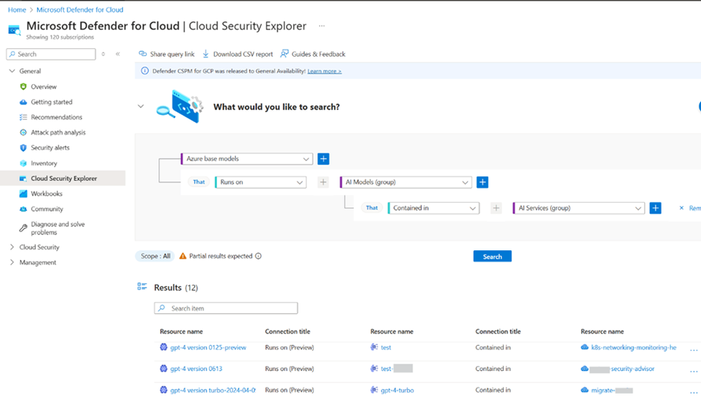Image resolution: width=701 pixels, height=401 pixels.
Task: Collapse the General section
Action: [12, 71]
